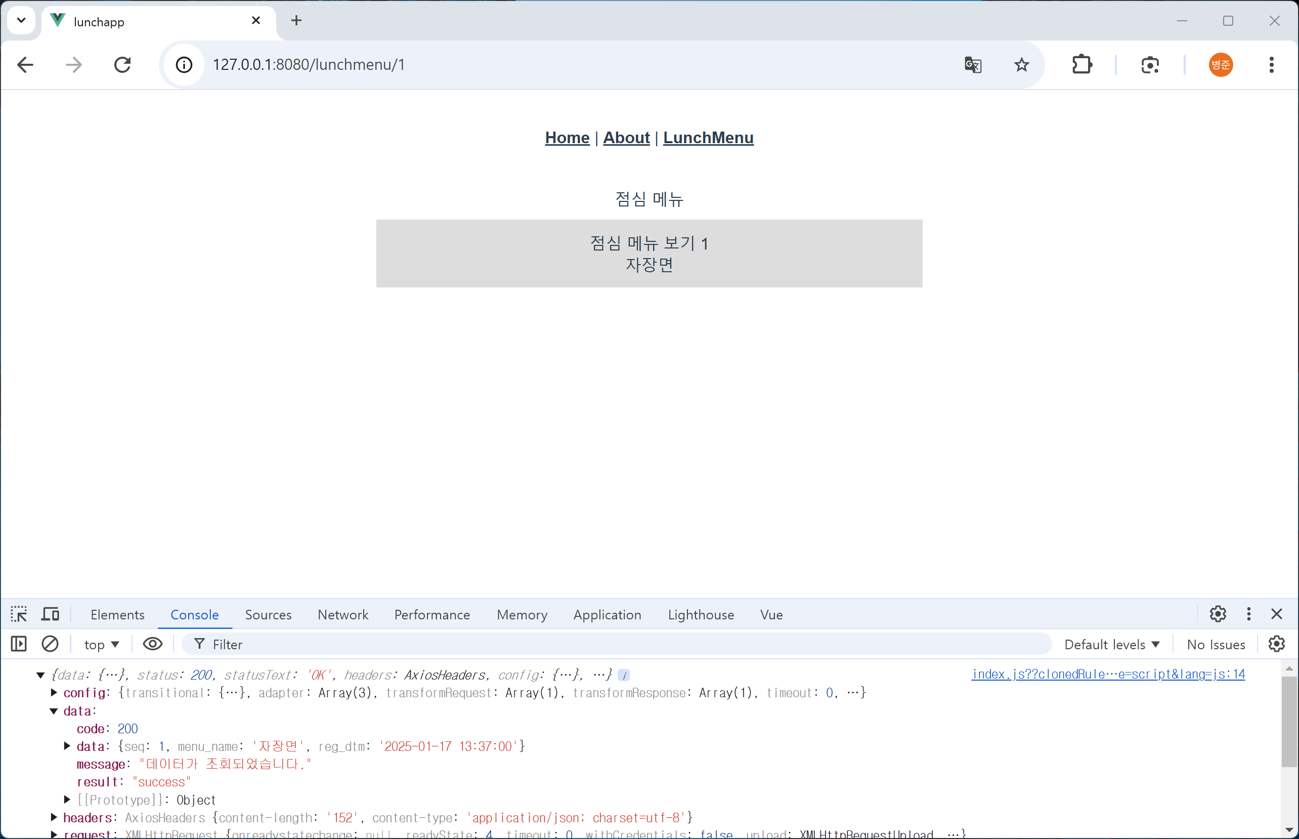Click the console Filter field
Image resolution: width=1299 pixels, height=839 pixels.
point(617,645)
